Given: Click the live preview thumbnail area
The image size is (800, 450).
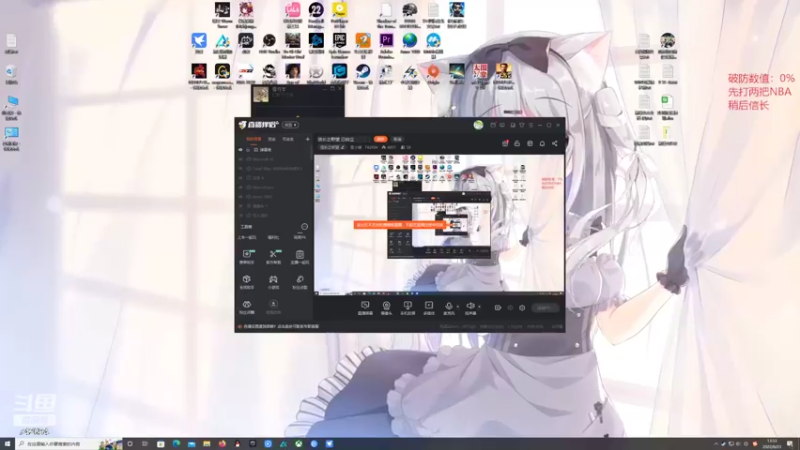Looking at the screenshot, I should 439,224.
